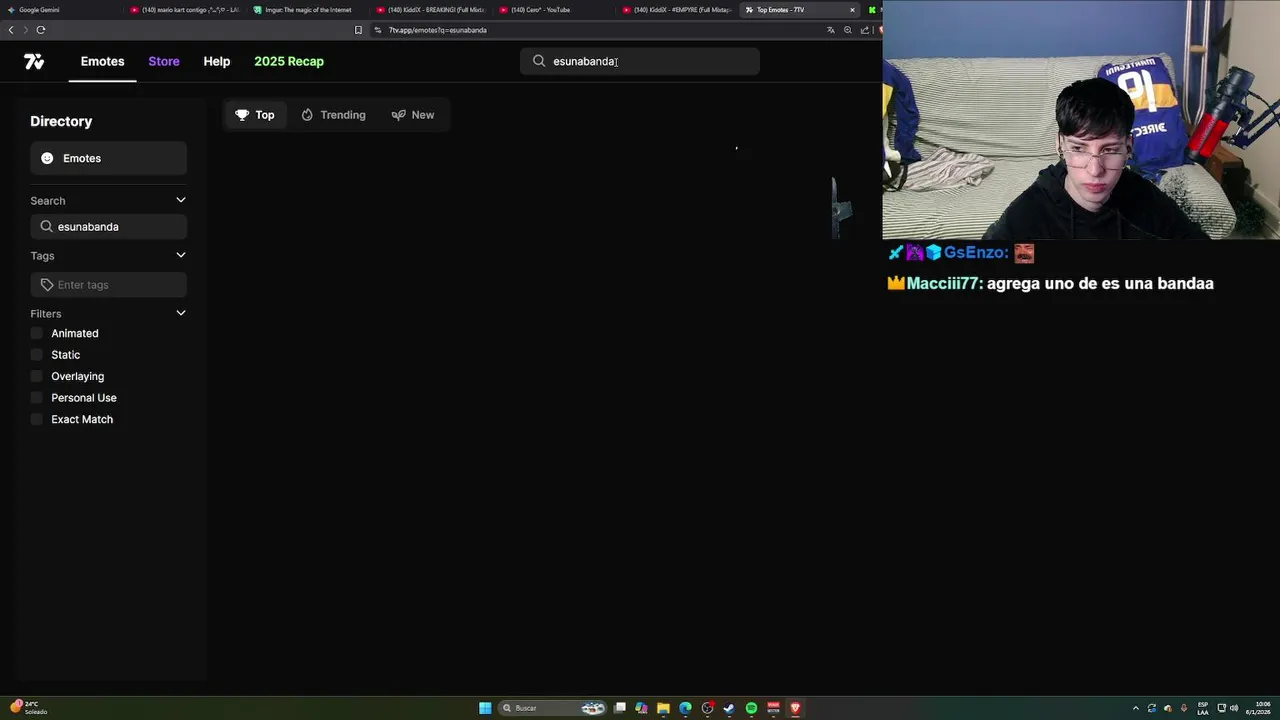Viewport: 1280px width, 720px height.
Task: Switch to the mario kart contigo YouTube tab
Action: (x=185, y=10)
